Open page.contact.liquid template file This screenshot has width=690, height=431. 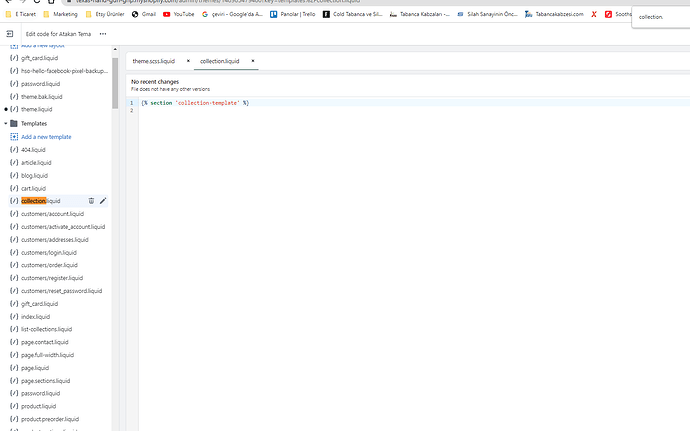[44, 342]
